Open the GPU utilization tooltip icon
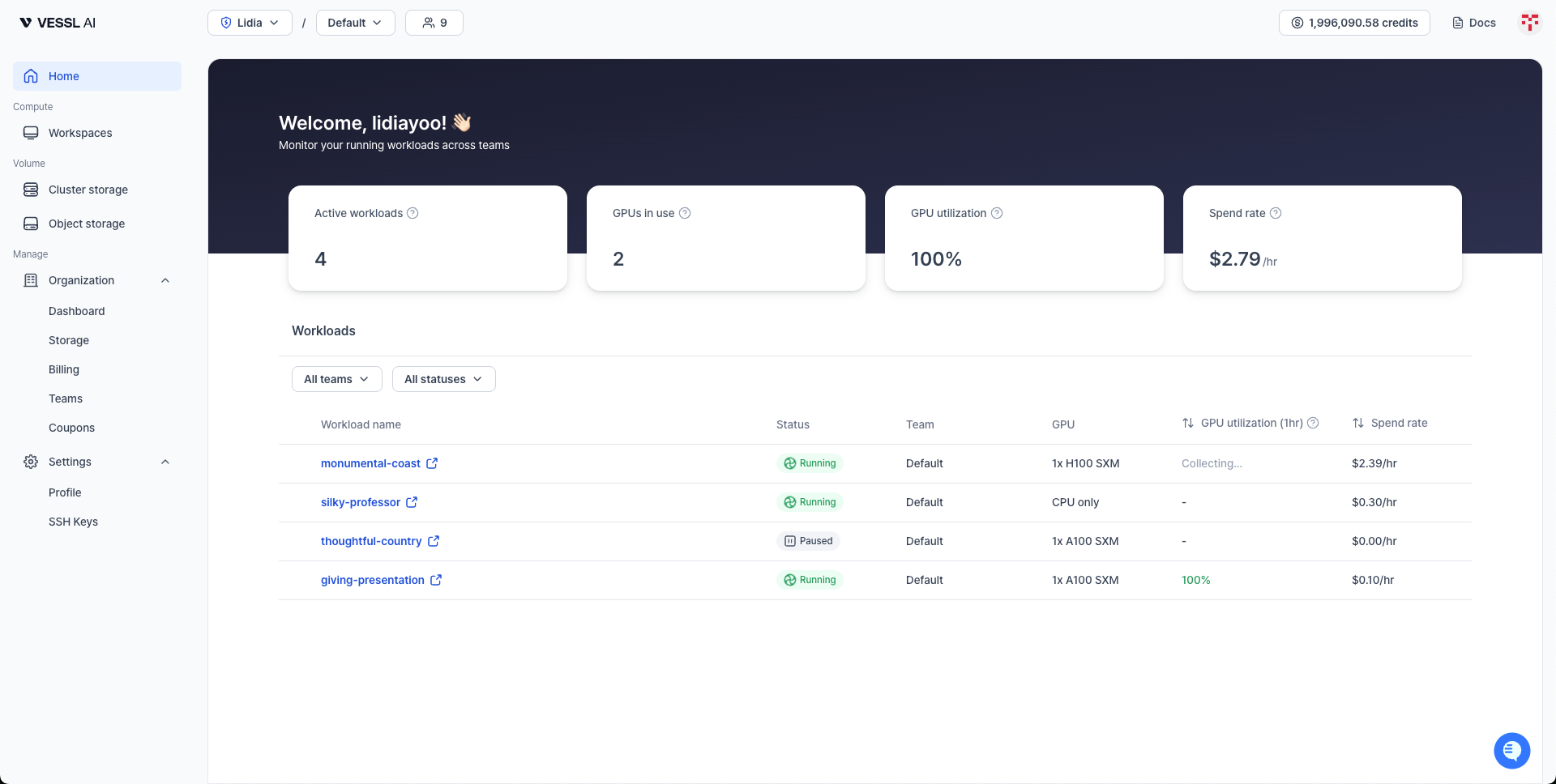 pyautogui.click(x=997, y=213)
